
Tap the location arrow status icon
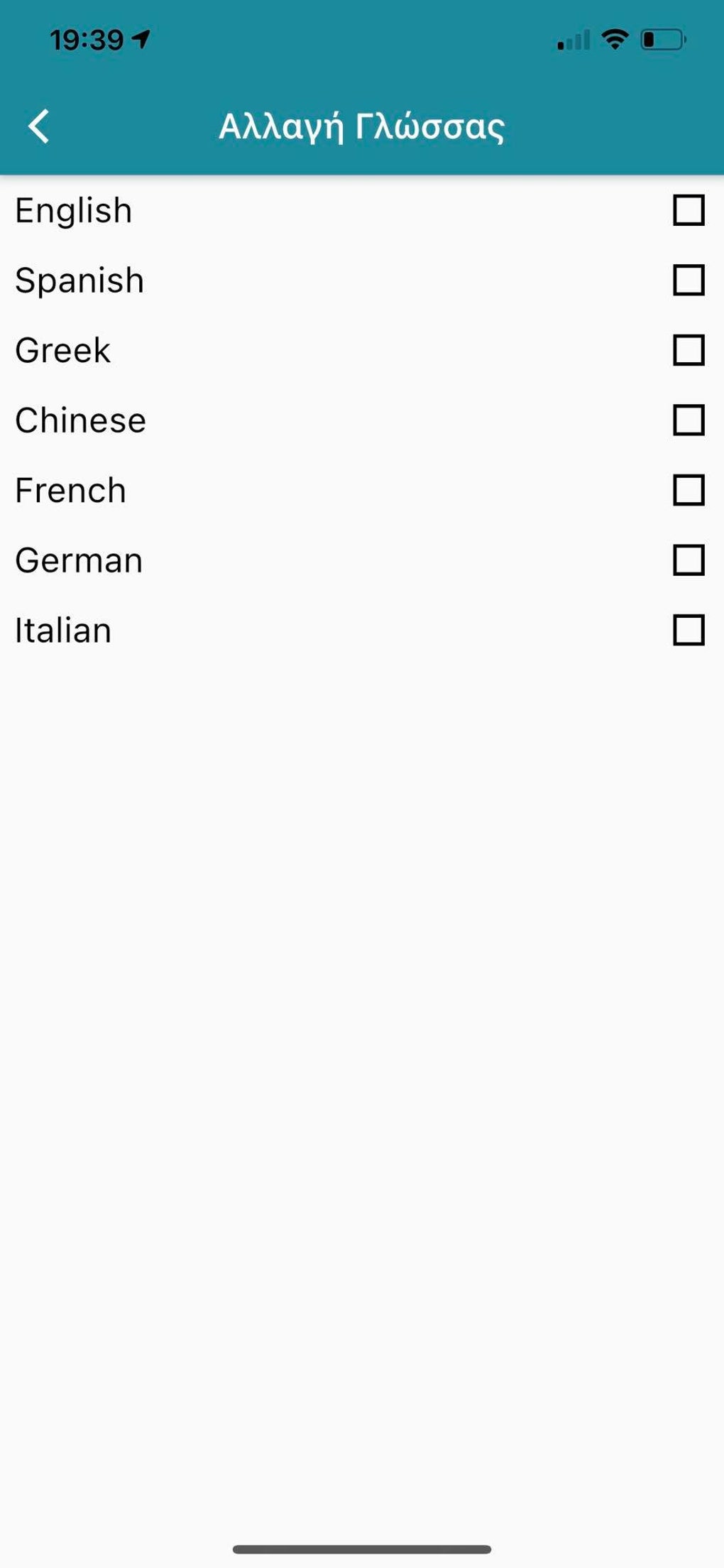(x=141, y=39)
